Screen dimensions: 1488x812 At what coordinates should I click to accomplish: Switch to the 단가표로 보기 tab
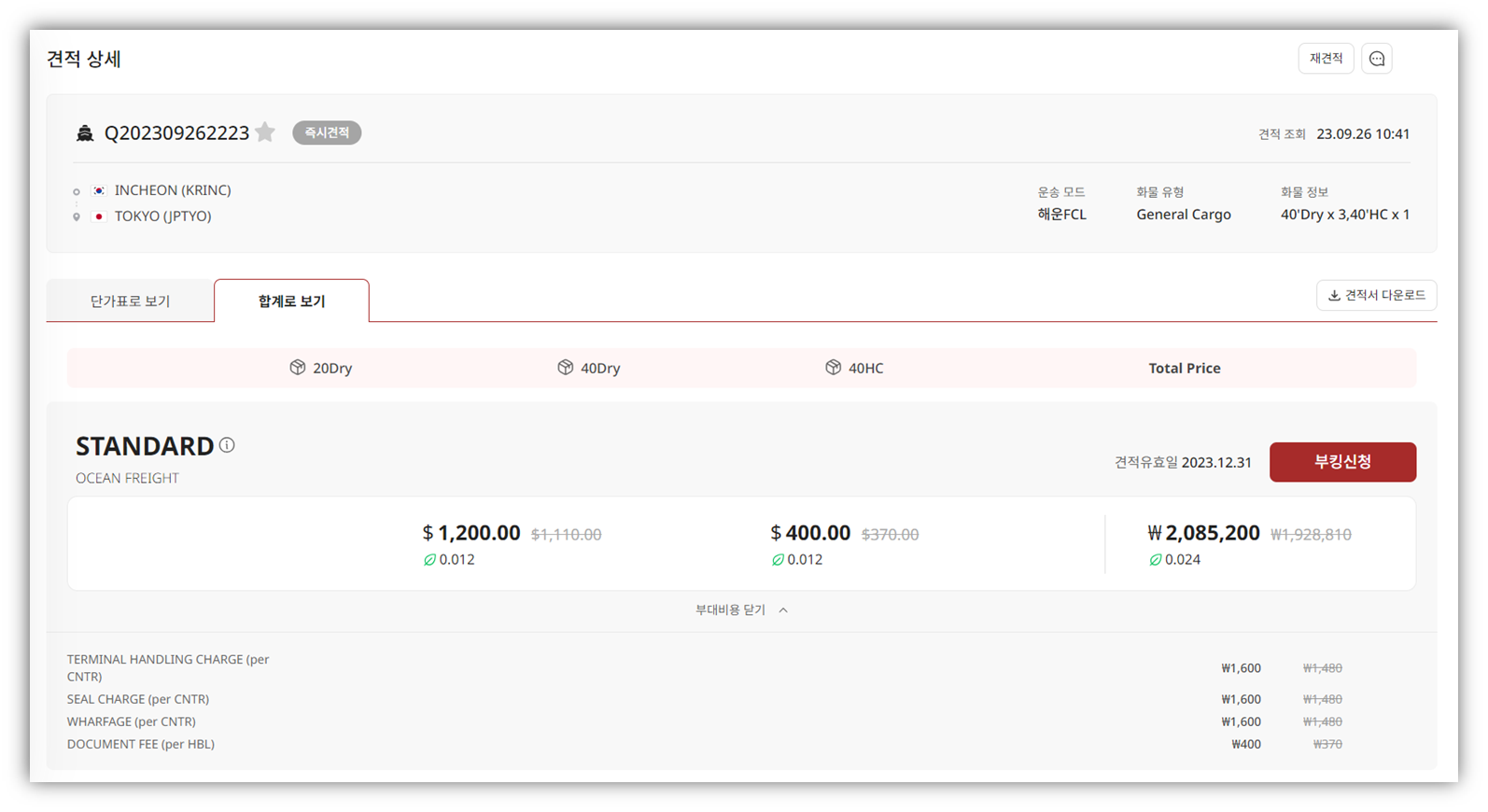pyautogui.click(x=130, y=301)
